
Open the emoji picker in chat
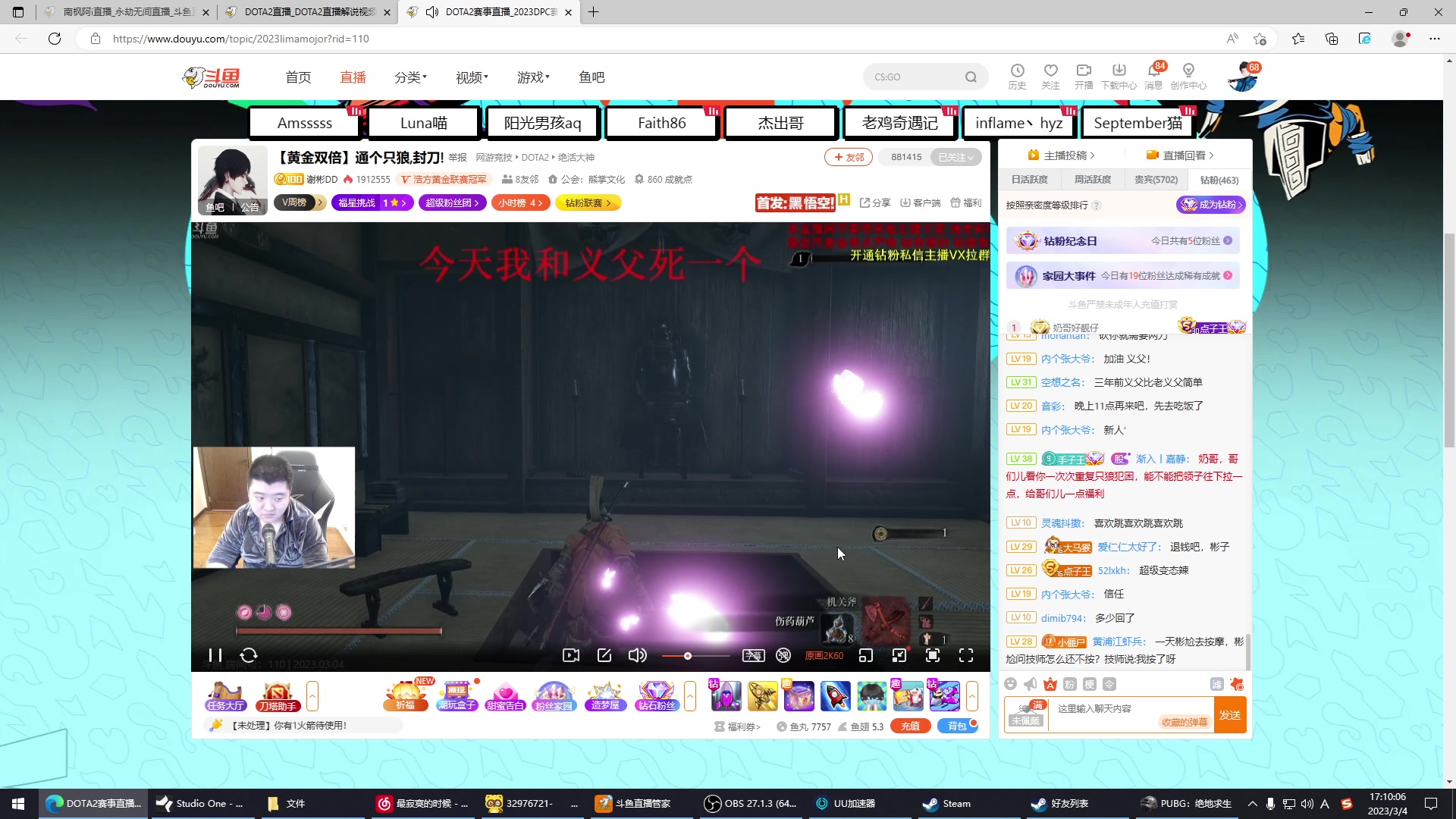[1010, 684]
